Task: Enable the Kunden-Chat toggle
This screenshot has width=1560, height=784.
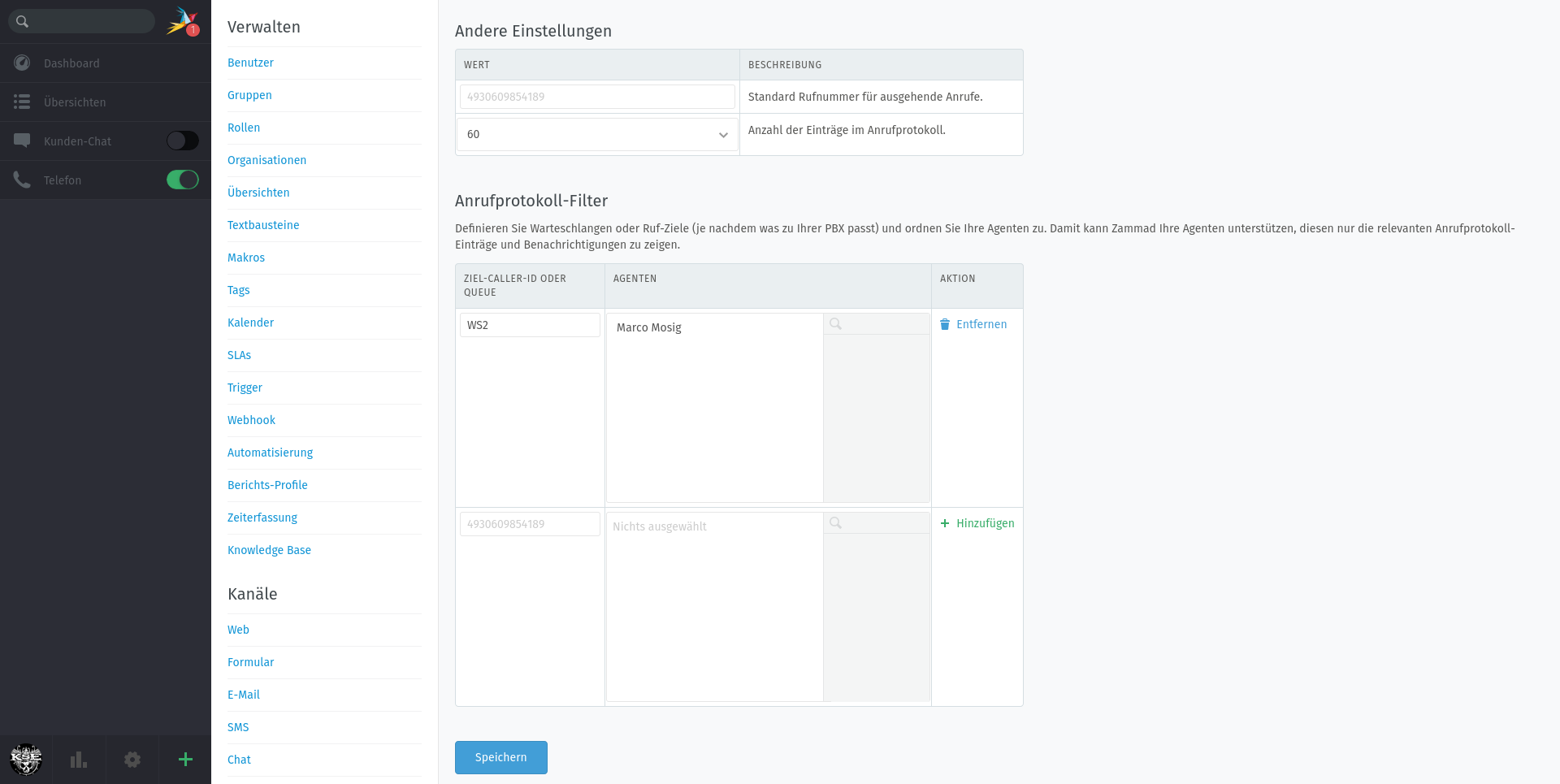Action: (x=183, y=141)
